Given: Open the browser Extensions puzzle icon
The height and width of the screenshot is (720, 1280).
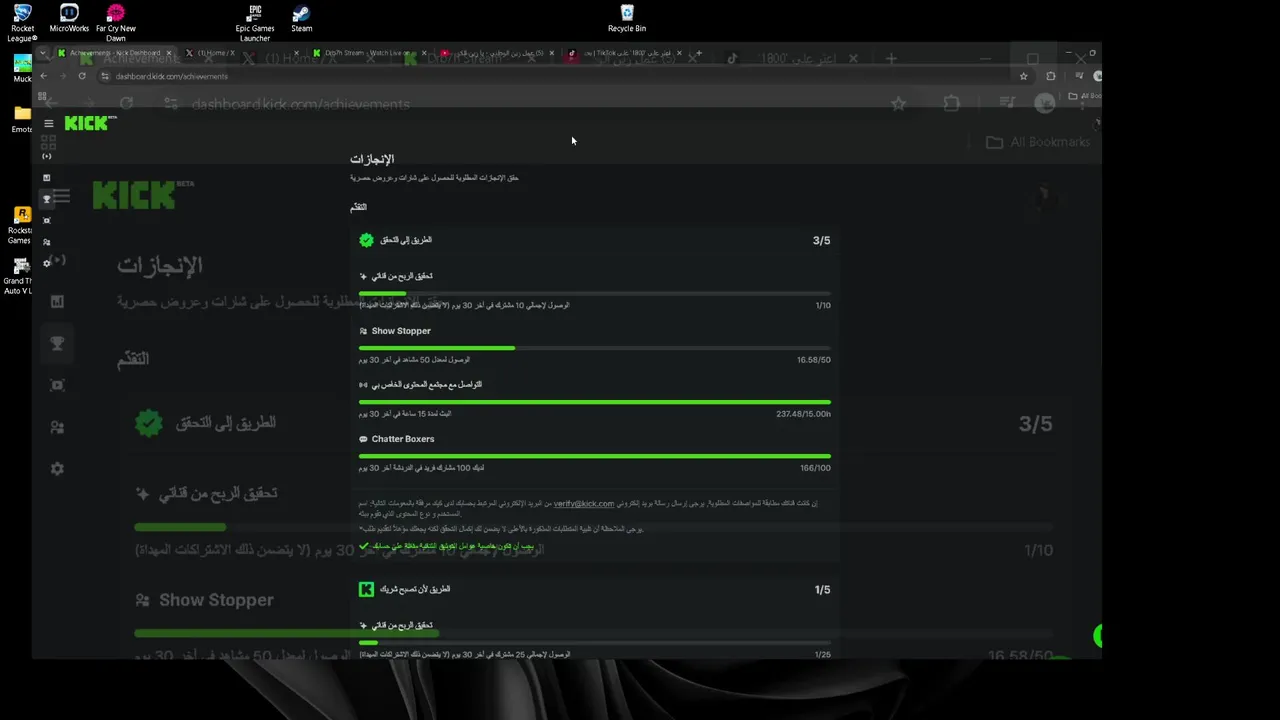Looking at the screenshot, I should click(1050, 76).
